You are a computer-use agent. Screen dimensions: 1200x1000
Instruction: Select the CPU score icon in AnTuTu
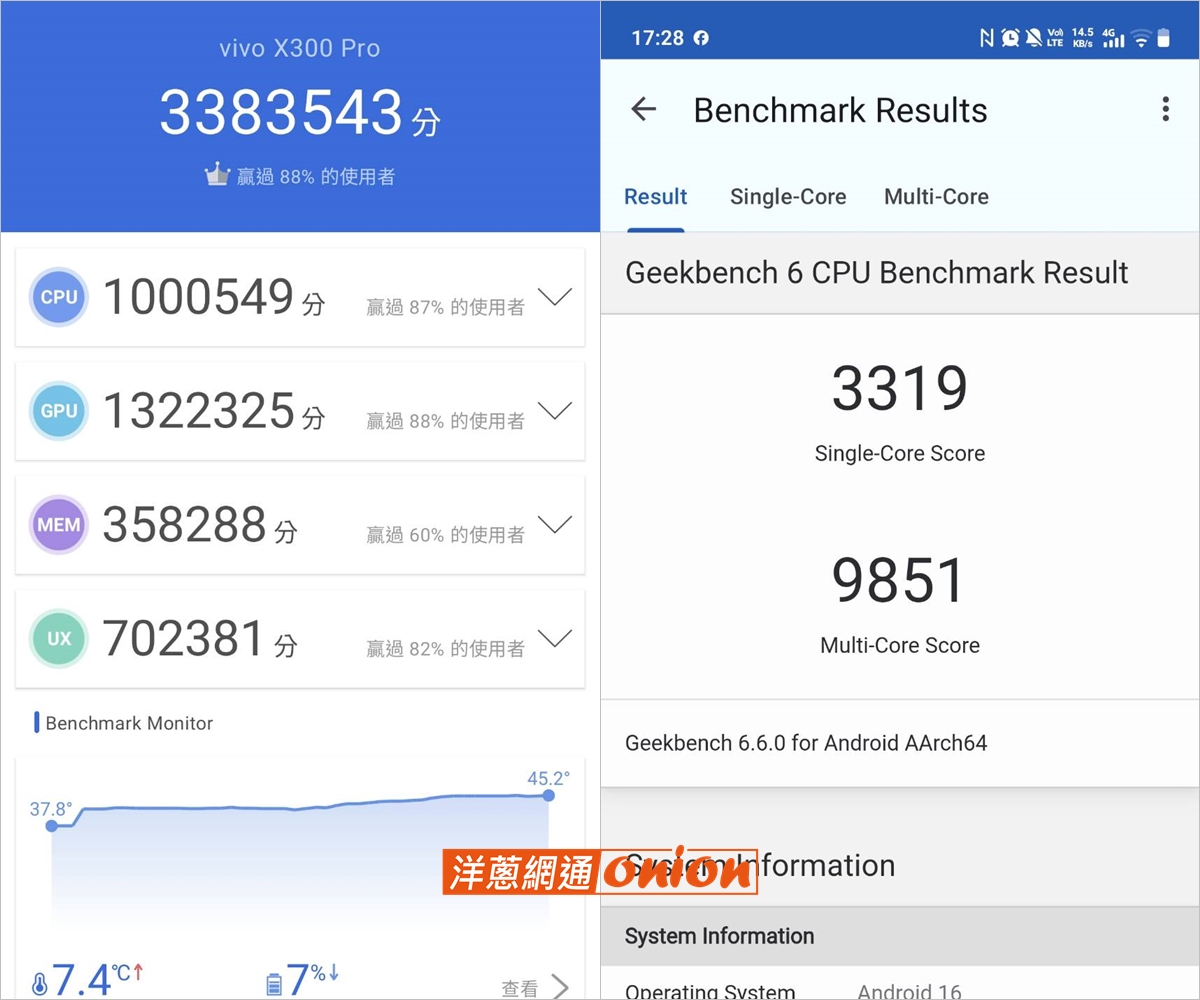tap(58, 297)
